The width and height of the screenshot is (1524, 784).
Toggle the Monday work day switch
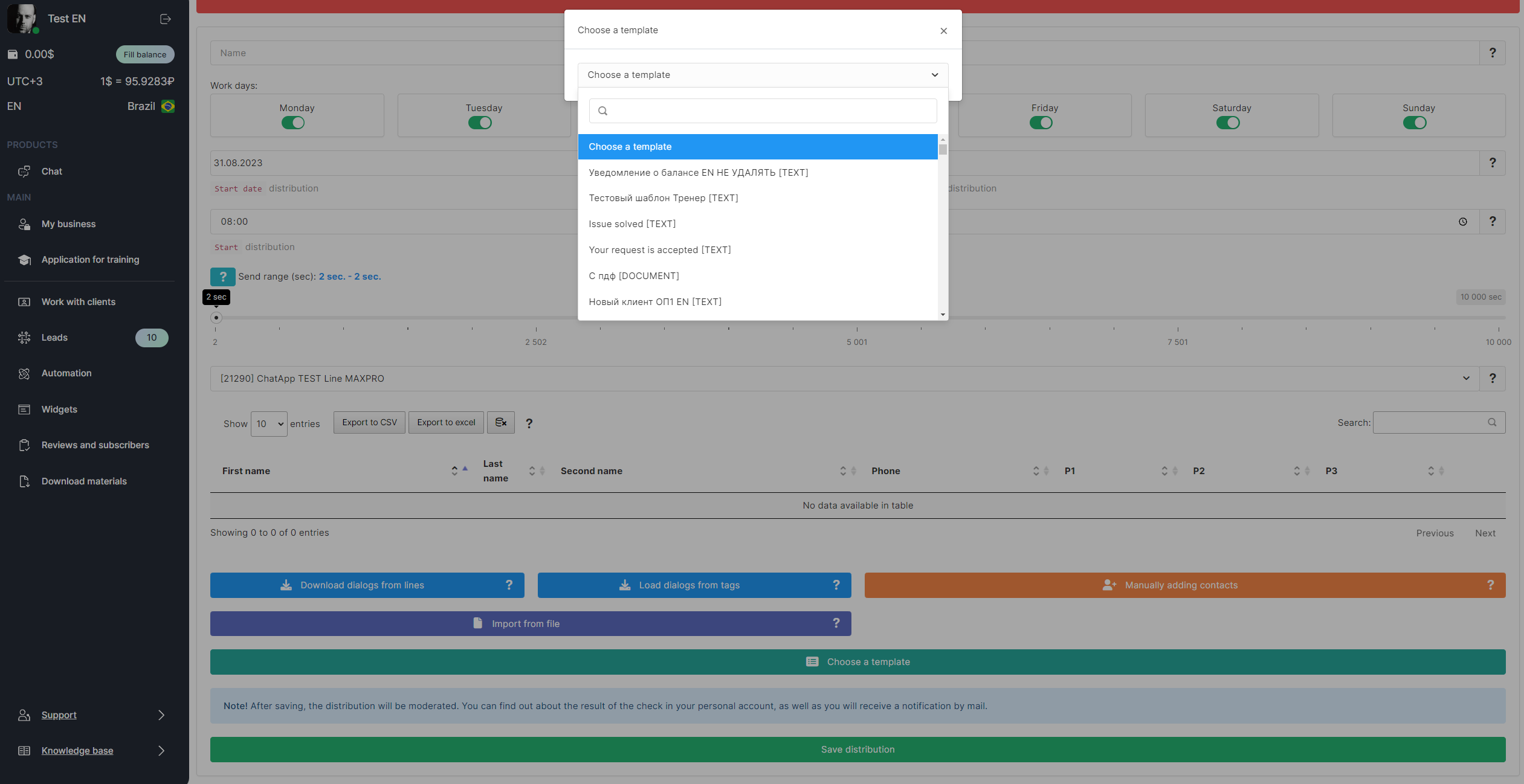pos(293,123)
